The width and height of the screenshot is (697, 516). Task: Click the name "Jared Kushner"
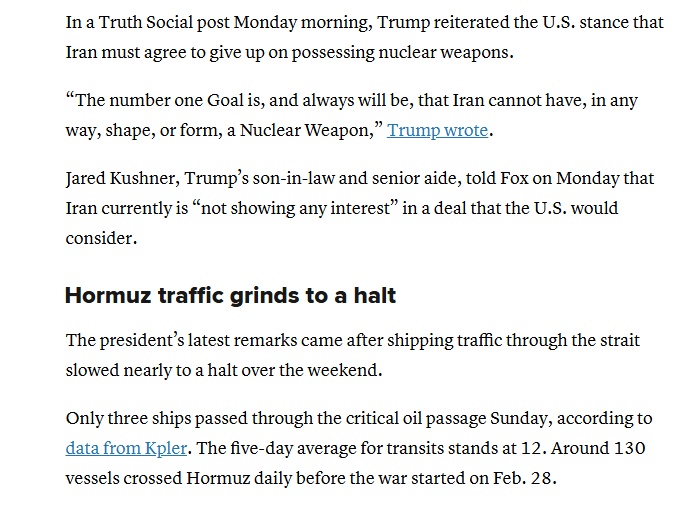coord(123,178)
